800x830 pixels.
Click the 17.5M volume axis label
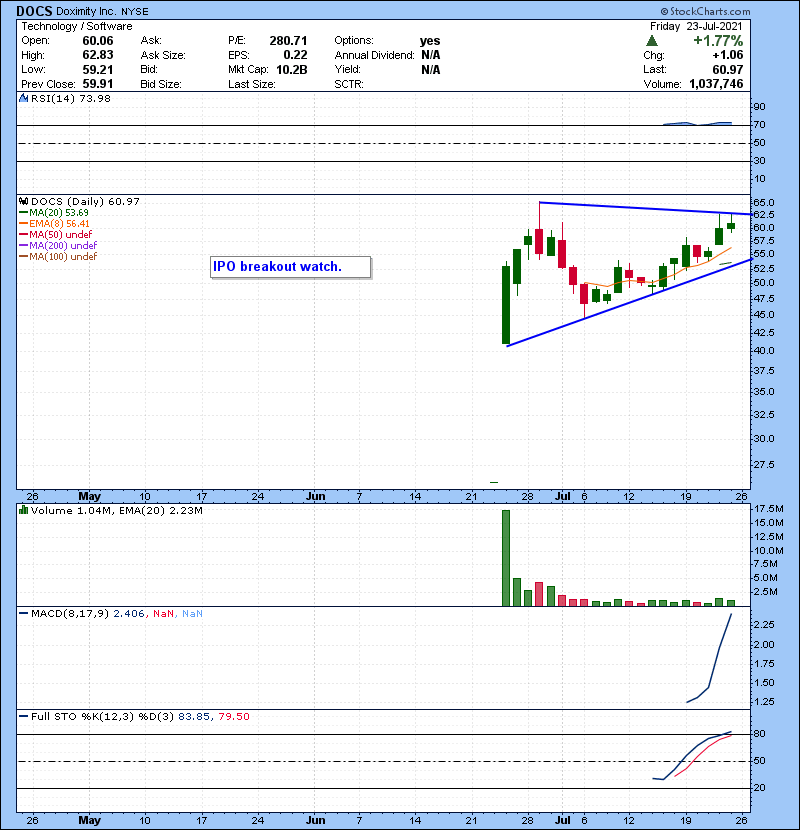(x=769, y=509)
